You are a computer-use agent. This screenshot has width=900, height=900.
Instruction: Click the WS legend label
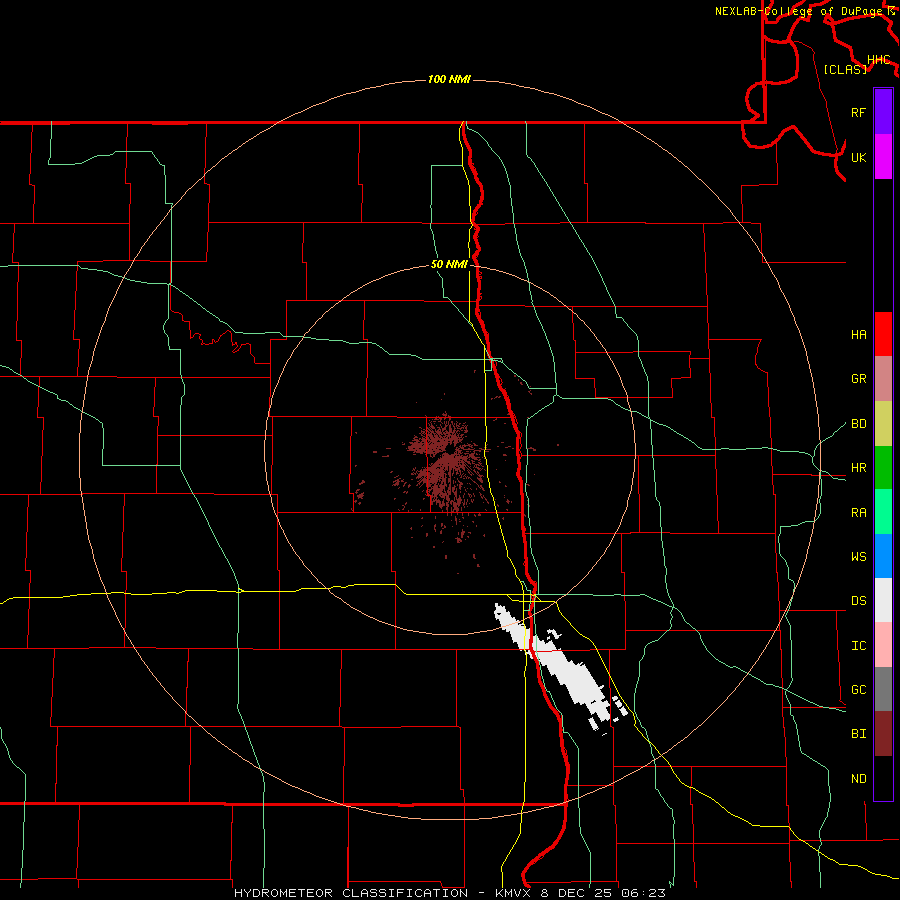point(858,557)
